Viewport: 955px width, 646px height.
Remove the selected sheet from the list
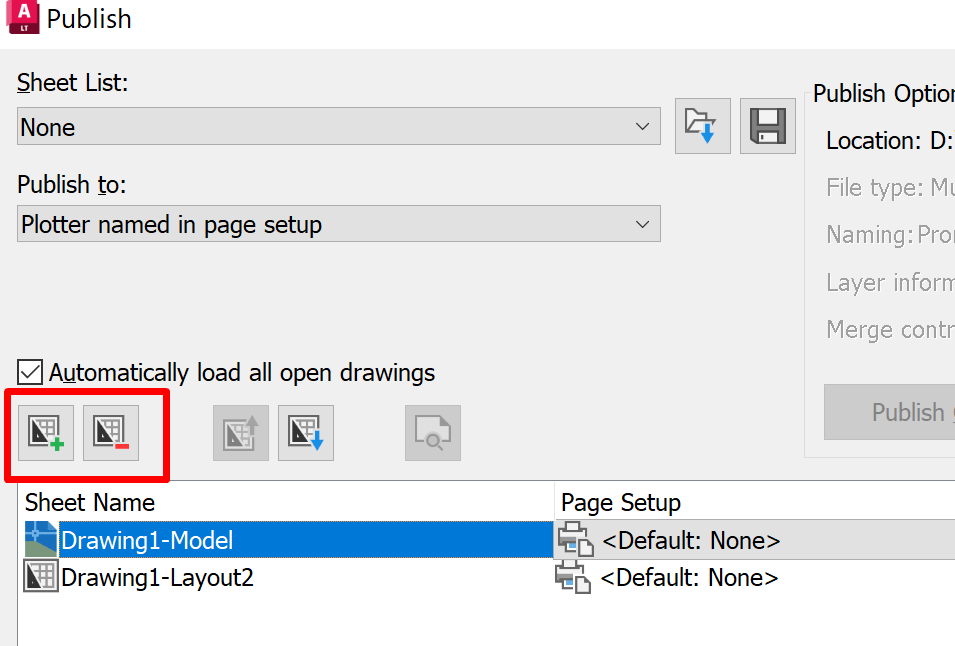click(110, 433)
